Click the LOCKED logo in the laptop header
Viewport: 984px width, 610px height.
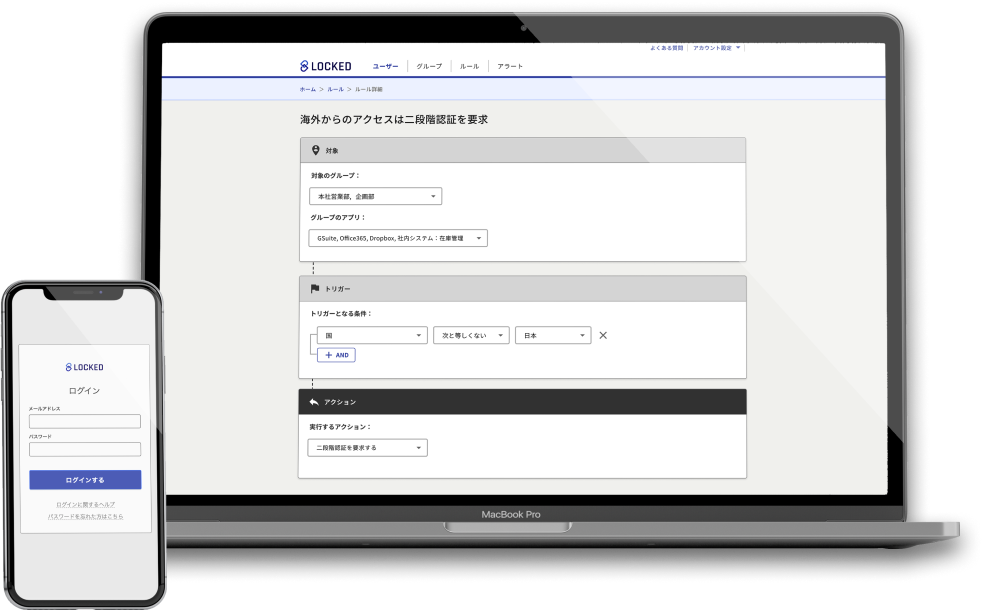326,66
